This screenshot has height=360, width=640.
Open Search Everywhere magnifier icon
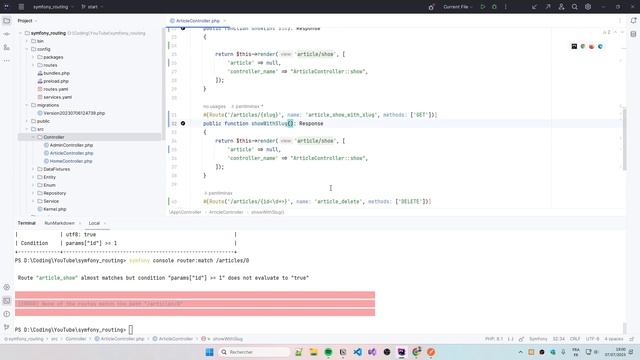point(575,7)
